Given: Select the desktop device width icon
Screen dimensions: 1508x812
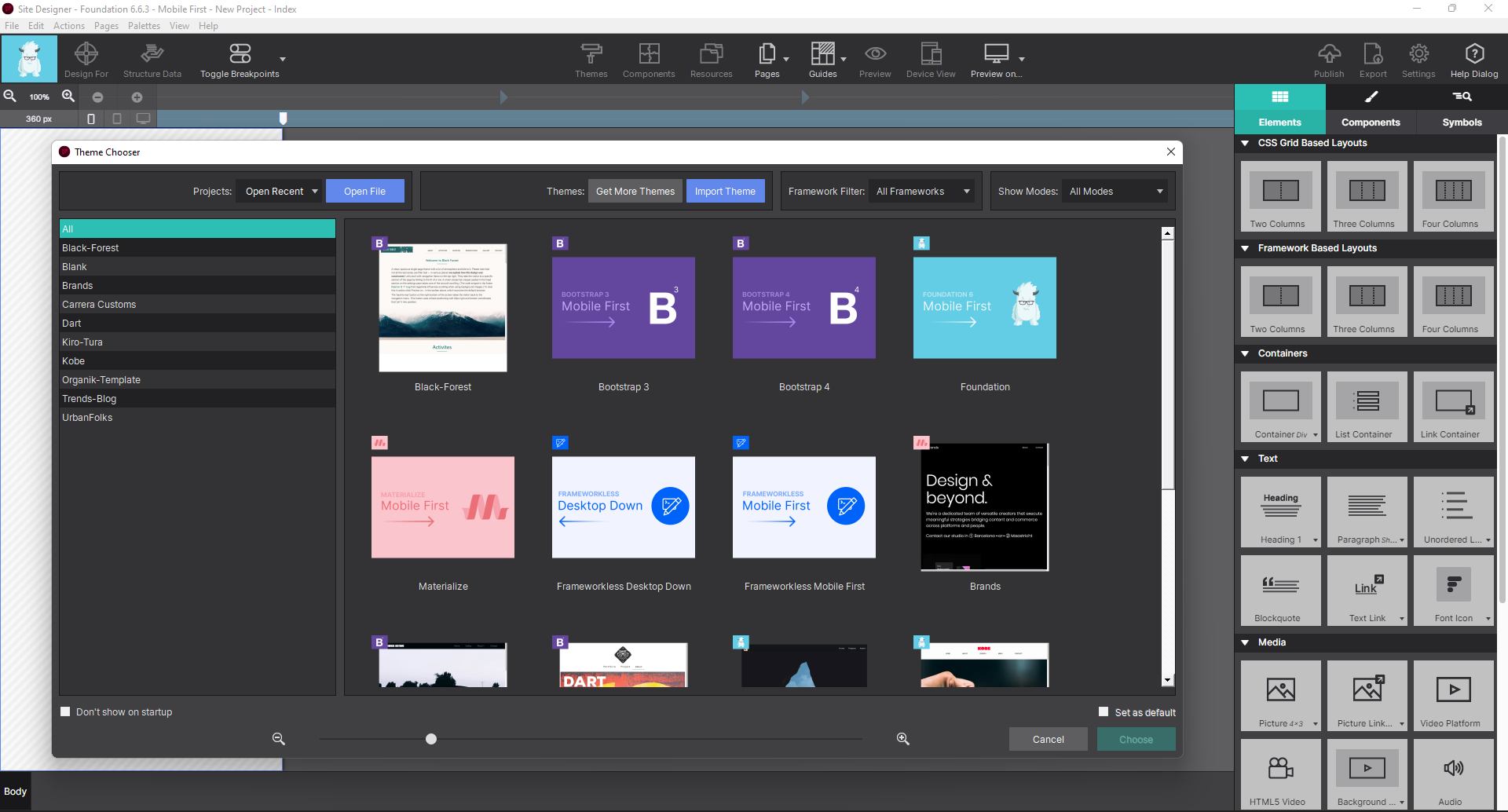Looking at the screenshot, I should point(143,119).
